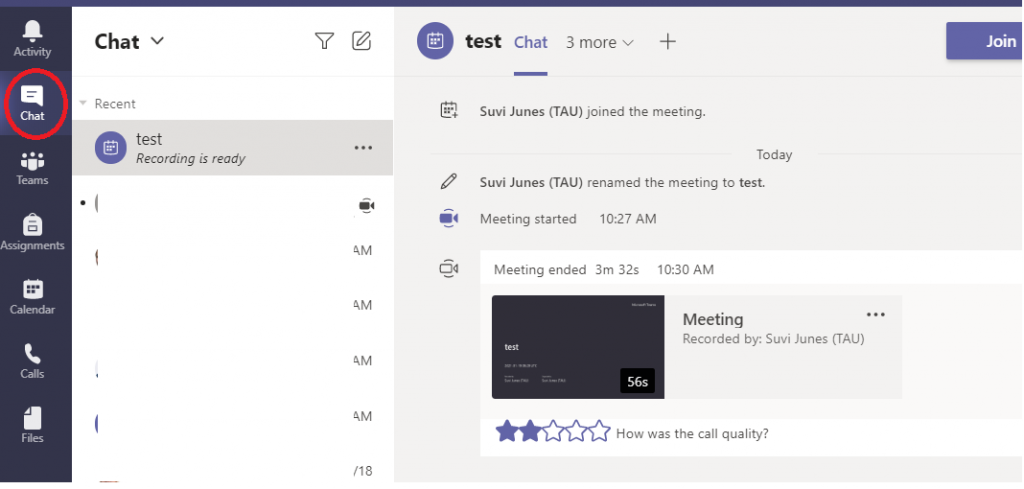Screen dimensions: 1024x489
Task: Expand the '3 more' tabs dropdown
Action: 600,42
